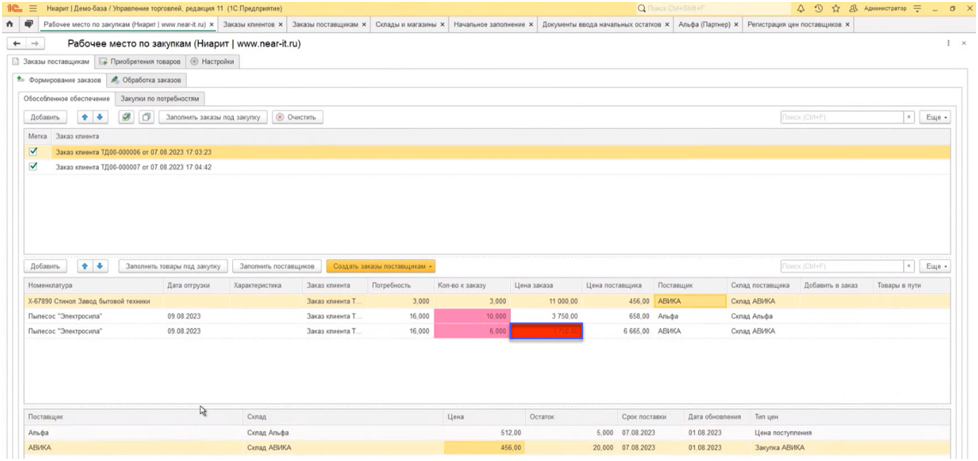This screenshot has width=978, height=461.
Task: Select row Заказ клиента ТД00-000007
Action: [487, 167]
